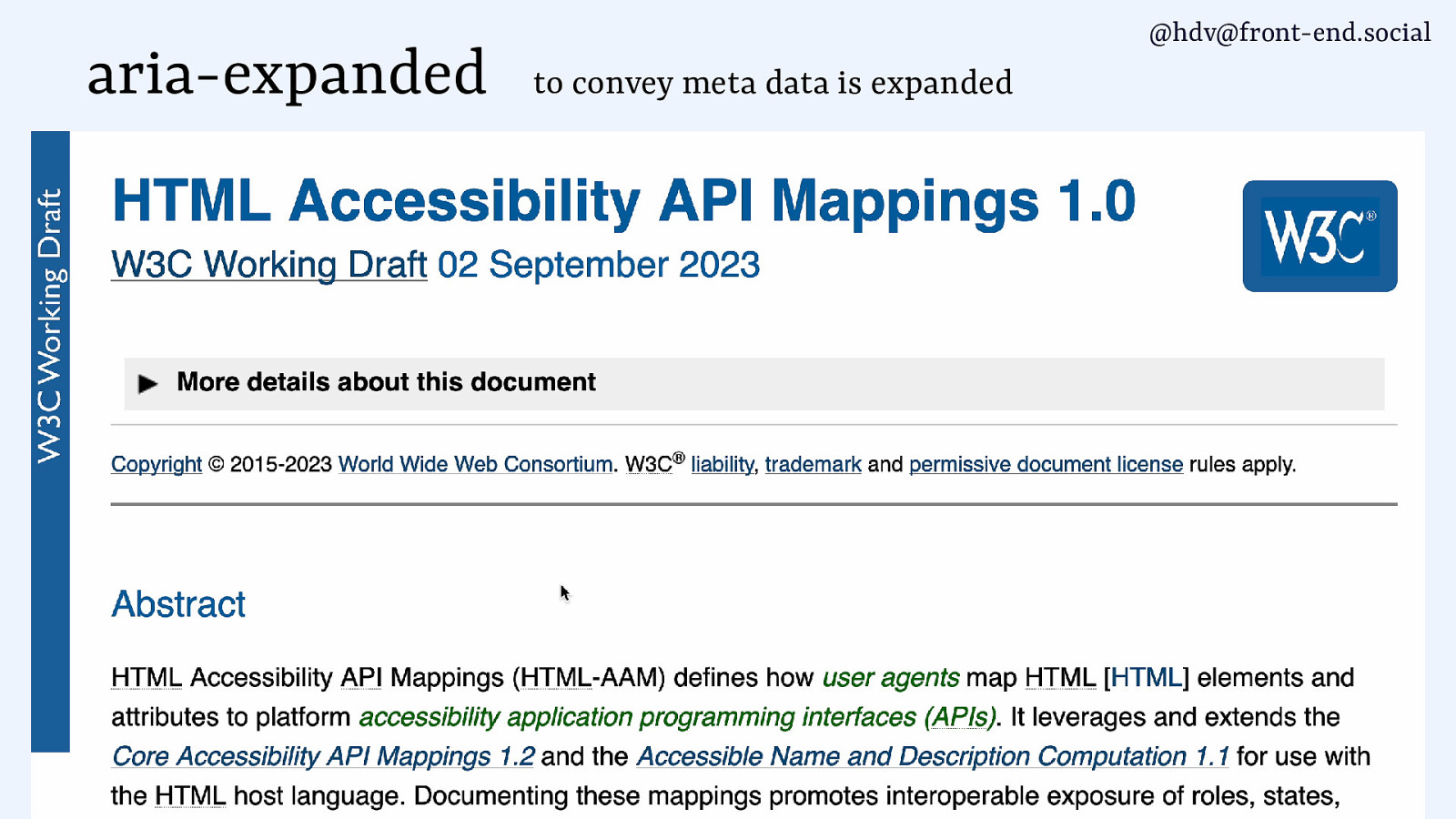1456x819 pixels.
Task: Click the @hdv@front-end.social handle
Action: (1289, 33)
